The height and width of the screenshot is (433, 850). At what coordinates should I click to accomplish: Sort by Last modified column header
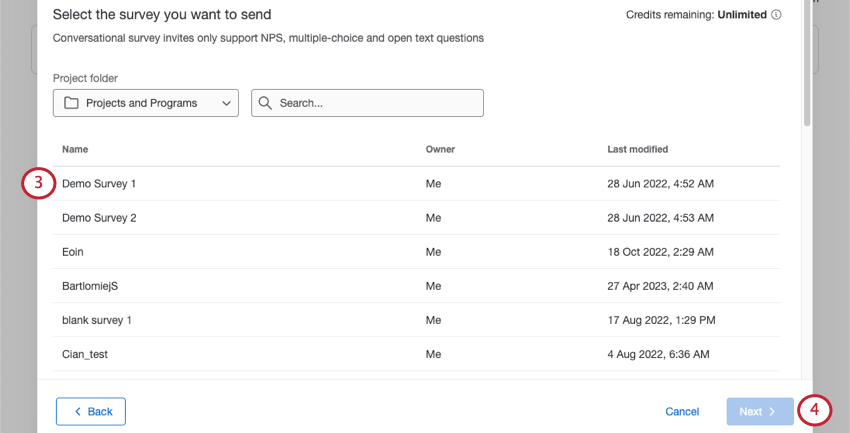point(637,149)
